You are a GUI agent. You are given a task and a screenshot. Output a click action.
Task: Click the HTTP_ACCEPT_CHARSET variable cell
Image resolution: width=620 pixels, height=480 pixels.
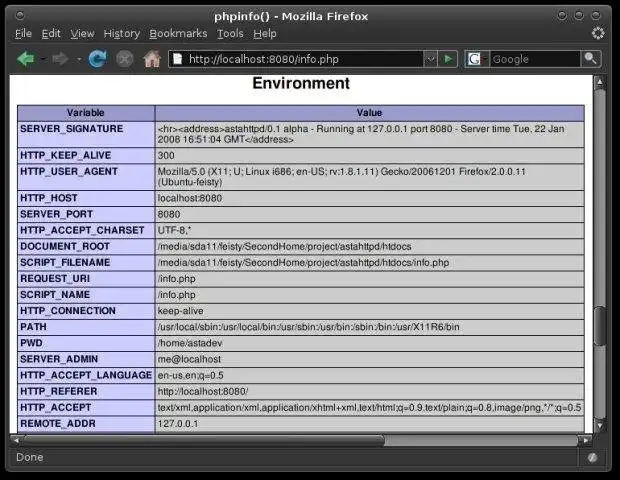point(86,230)
